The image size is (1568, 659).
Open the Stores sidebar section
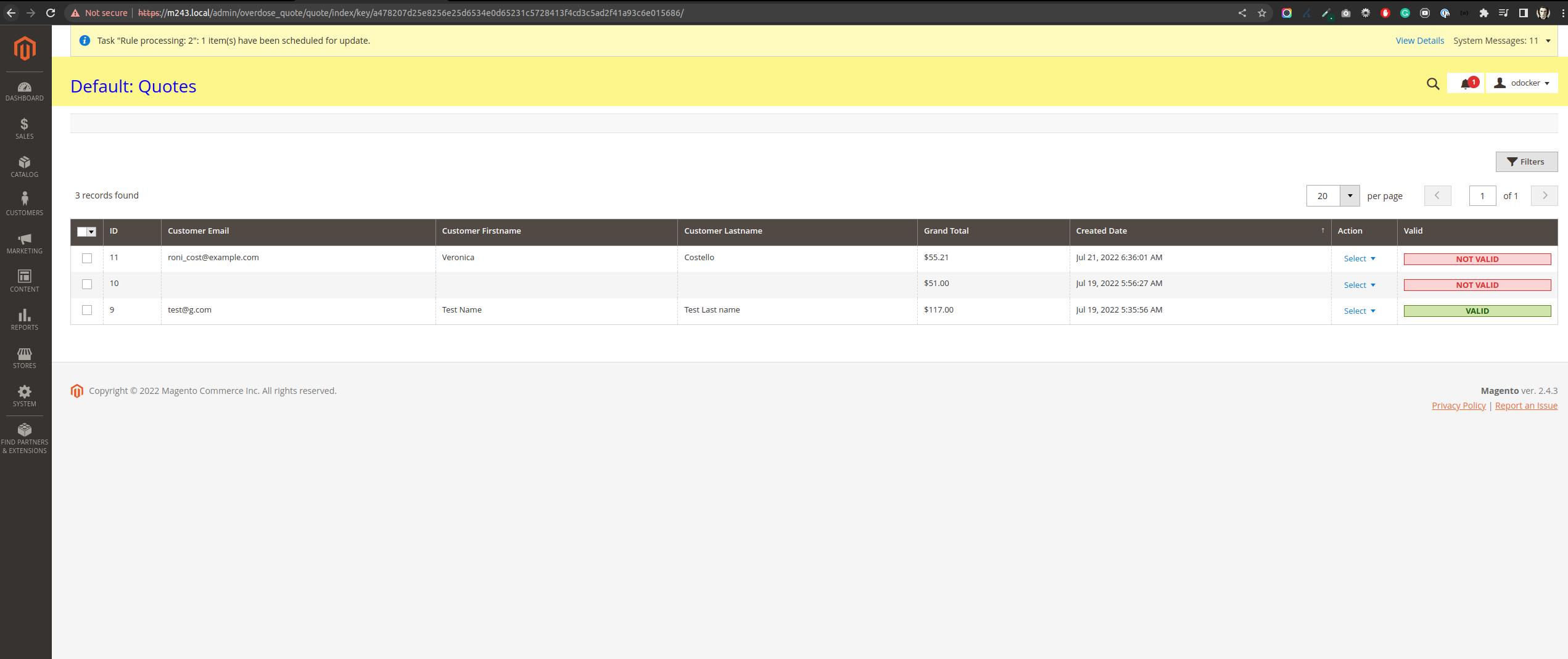[x=25, y=358]
